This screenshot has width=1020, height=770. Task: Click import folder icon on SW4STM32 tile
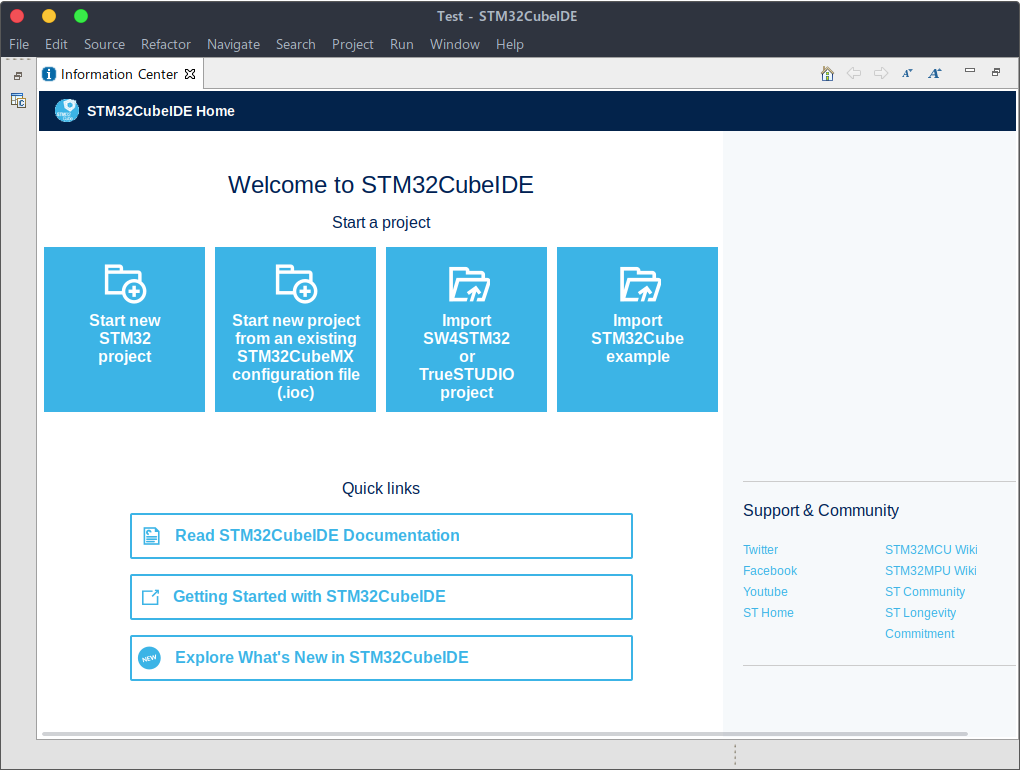(x=468, y=285)
